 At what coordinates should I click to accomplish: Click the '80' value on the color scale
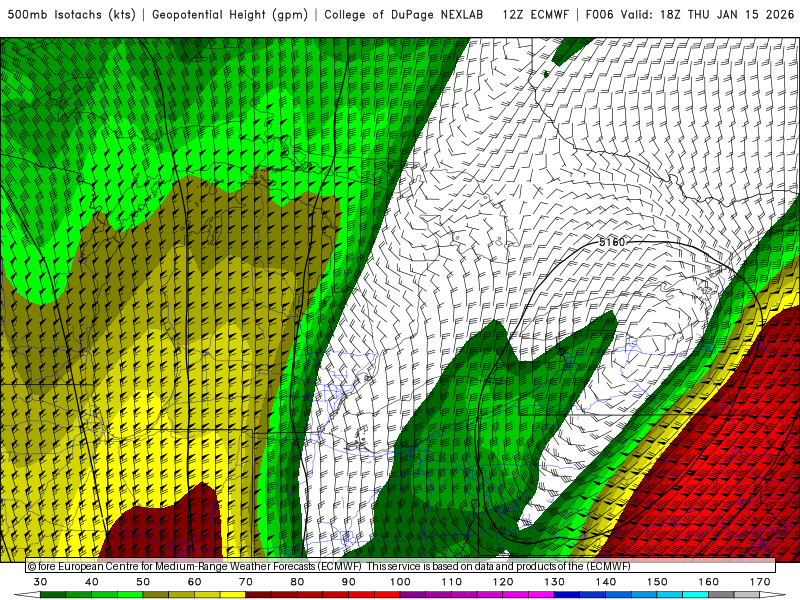click(x=297, y=582)
